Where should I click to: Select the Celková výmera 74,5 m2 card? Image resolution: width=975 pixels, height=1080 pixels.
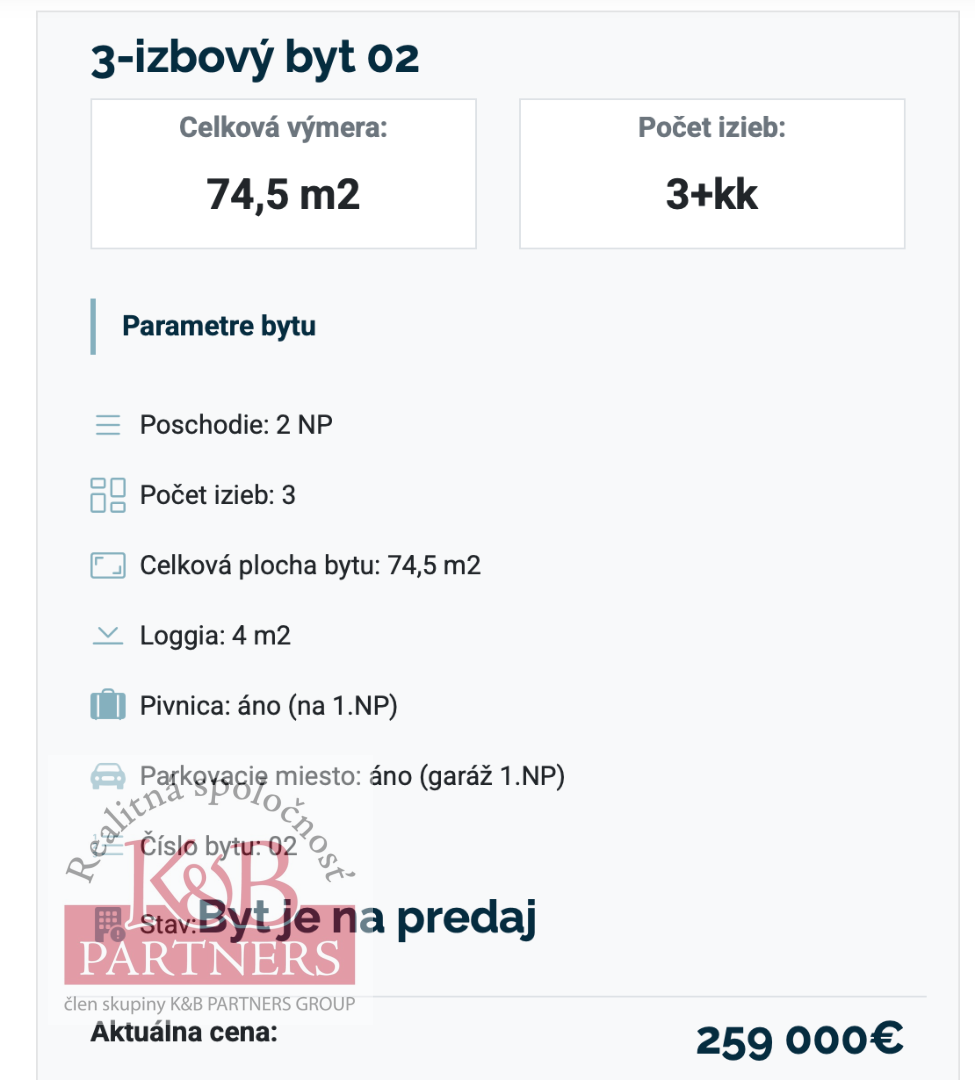[x=284, y=174]
